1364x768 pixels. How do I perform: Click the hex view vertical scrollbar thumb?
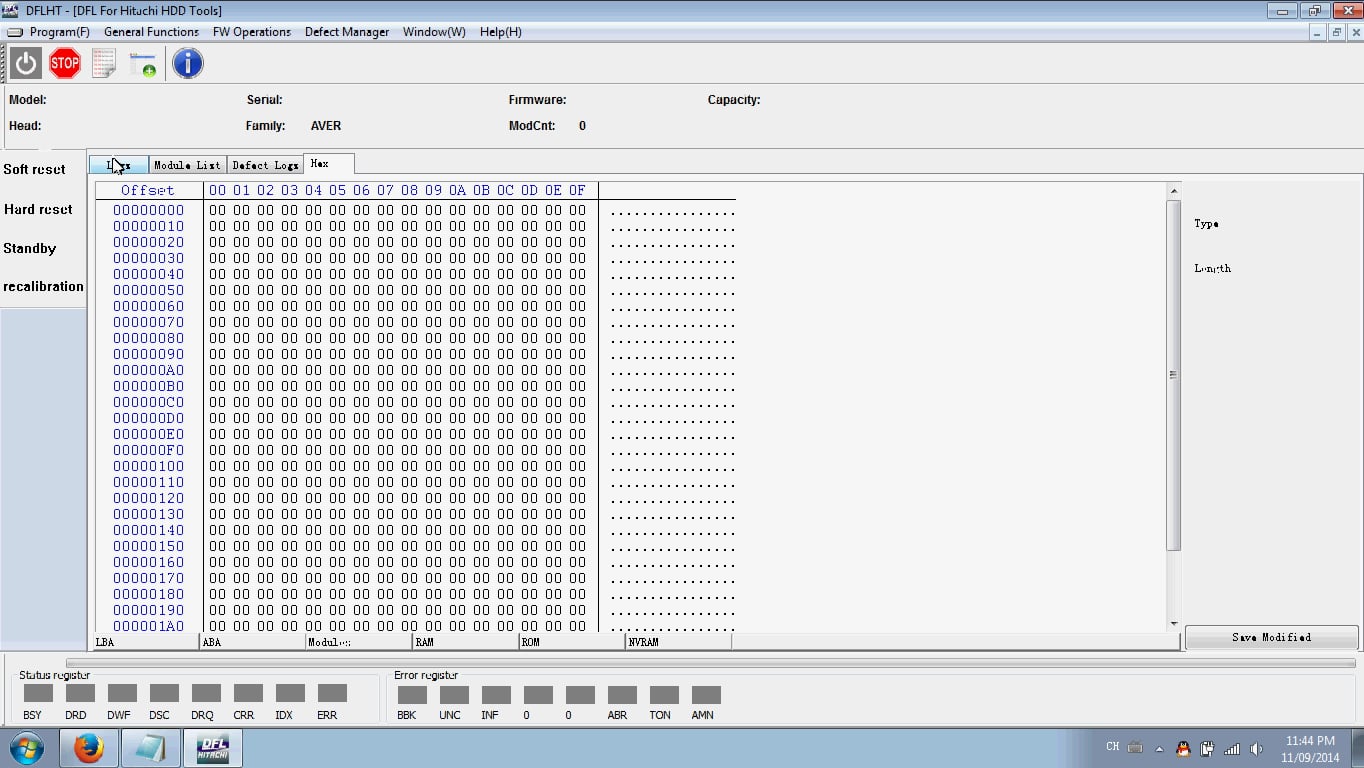[x=1174, y=374]
